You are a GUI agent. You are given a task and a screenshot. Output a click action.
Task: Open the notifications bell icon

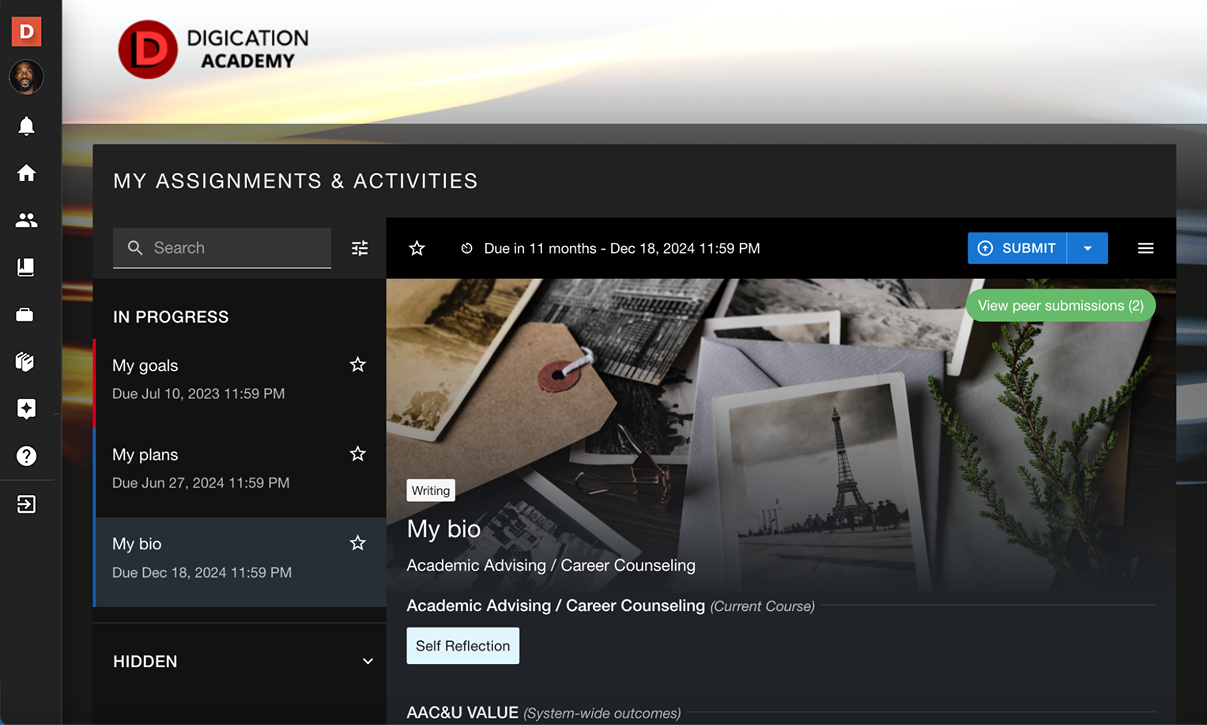(x=26, y=125)
